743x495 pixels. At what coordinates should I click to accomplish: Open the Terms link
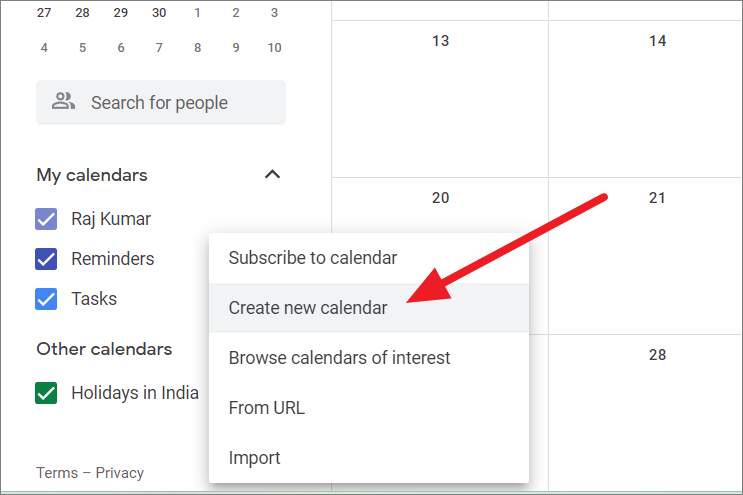pyautogui.click(x=57, y=473)
